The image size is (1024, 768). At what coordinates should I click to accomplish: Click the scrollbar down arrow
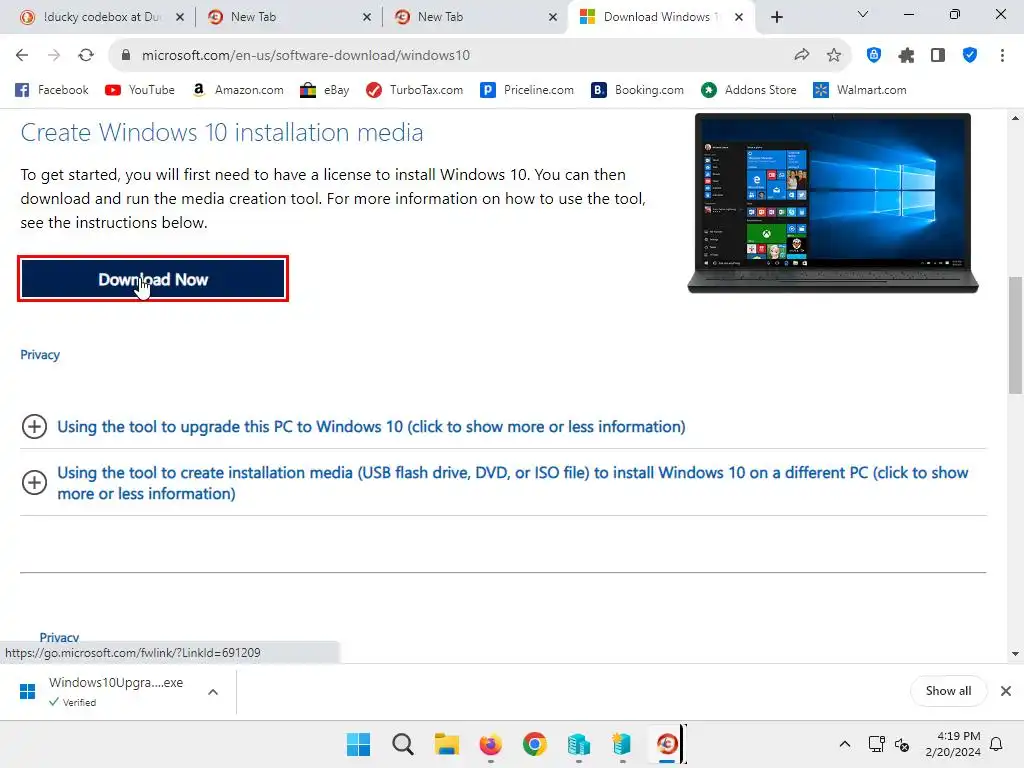[x=1015, y=654]
